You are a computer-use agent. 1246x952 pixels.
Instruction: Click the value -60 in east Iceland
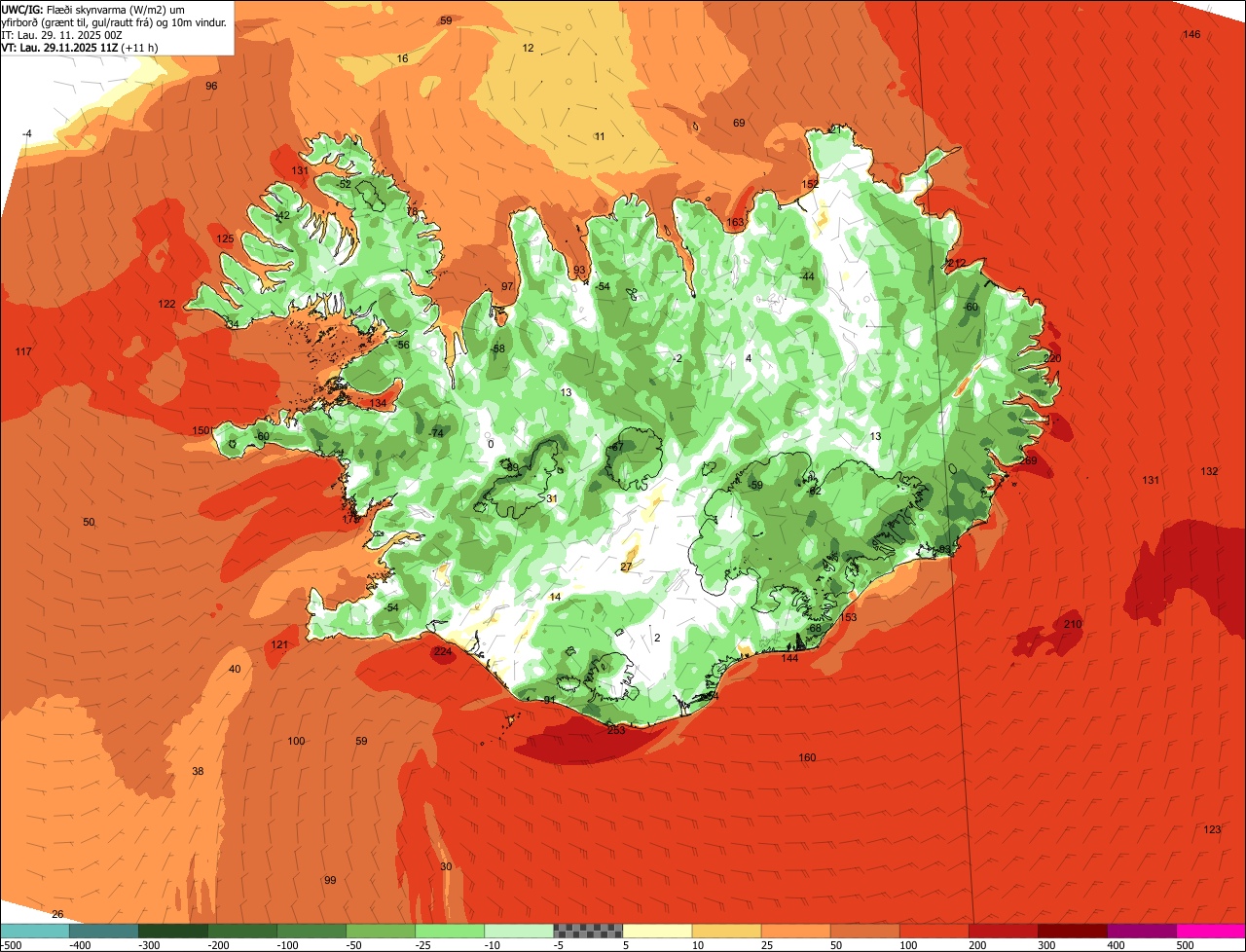pos(970,308)
